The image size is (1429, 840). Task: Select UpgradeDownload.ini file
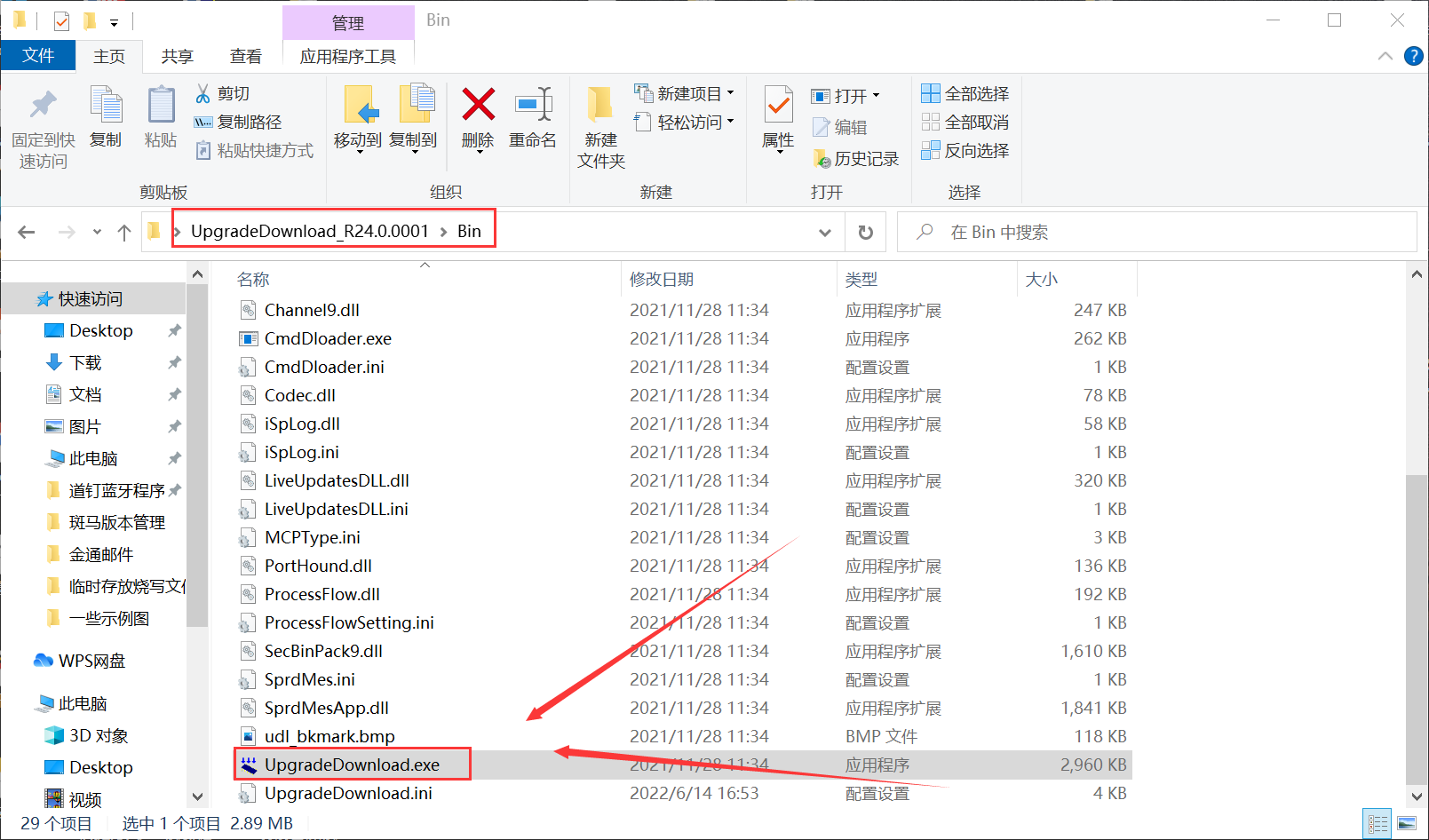coord(348,793)
